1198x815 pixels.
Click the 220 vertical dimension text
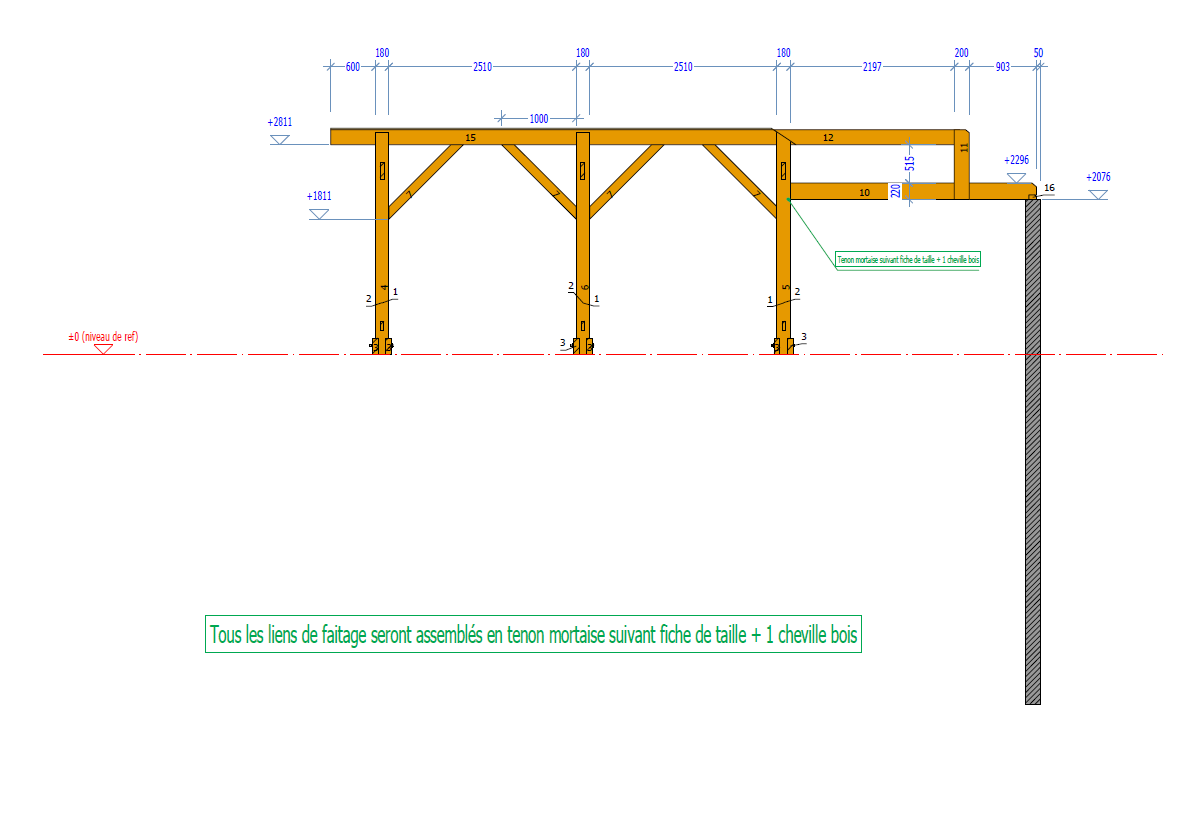[x=896, y=190]
